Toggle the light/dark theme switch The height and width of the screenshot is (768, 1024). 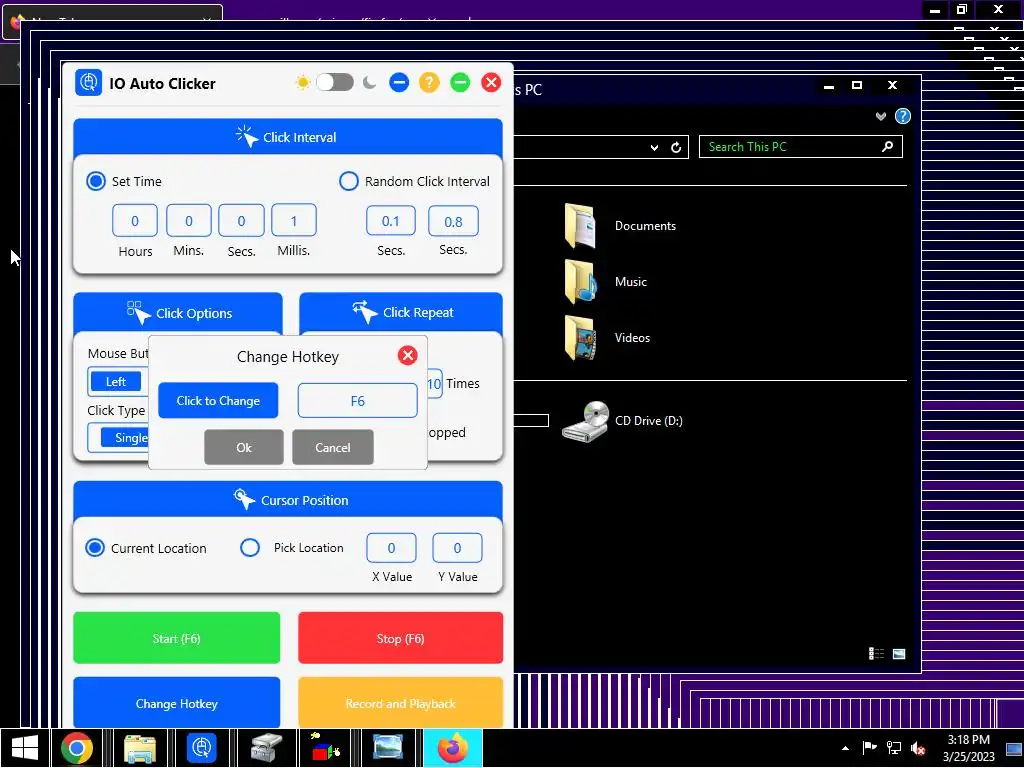[x=335, y=82]
